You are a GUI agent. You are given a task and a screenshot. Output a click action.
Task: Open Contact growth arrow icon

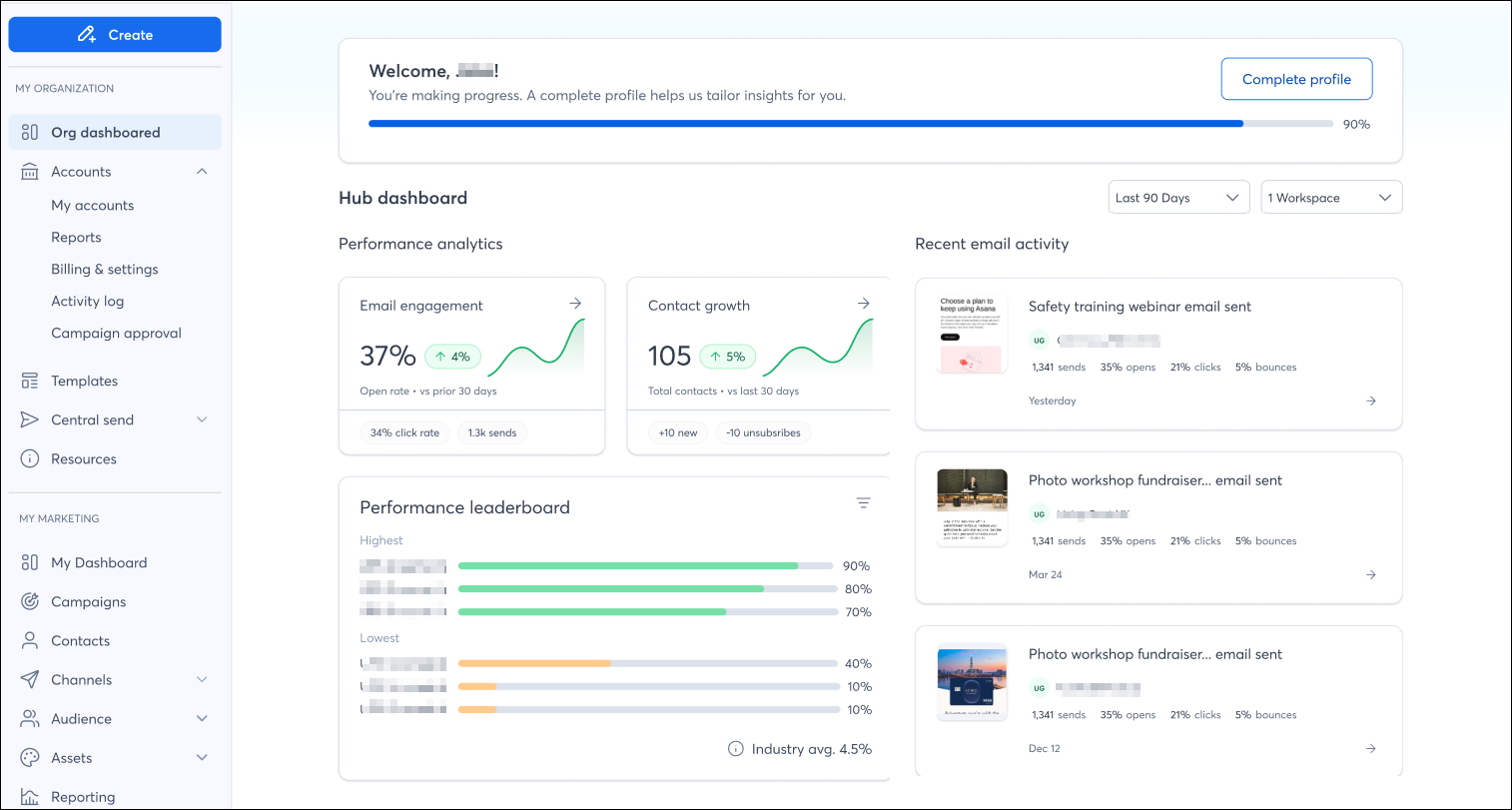pos(864,304)
